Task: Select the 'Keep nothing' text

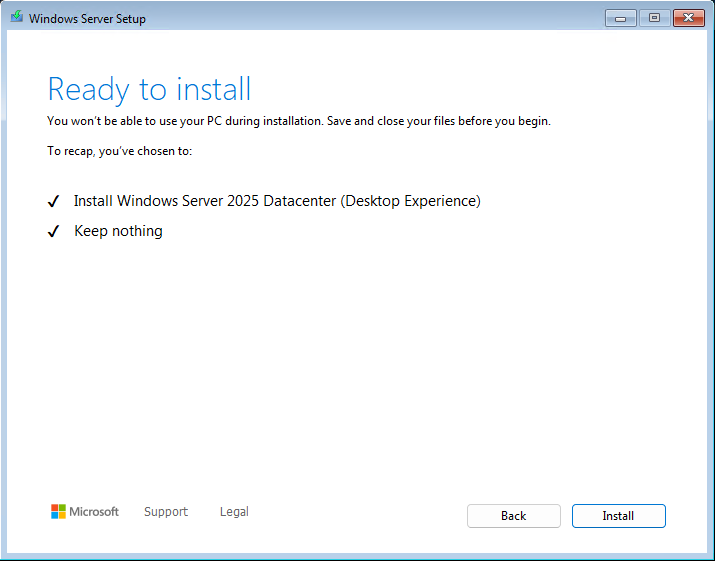Action: pos(119,231)
